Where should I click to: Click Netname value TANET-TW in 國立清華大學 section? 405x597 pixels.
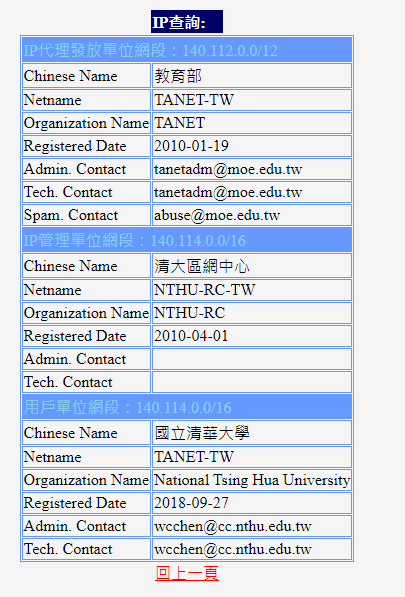click(194, 457)
